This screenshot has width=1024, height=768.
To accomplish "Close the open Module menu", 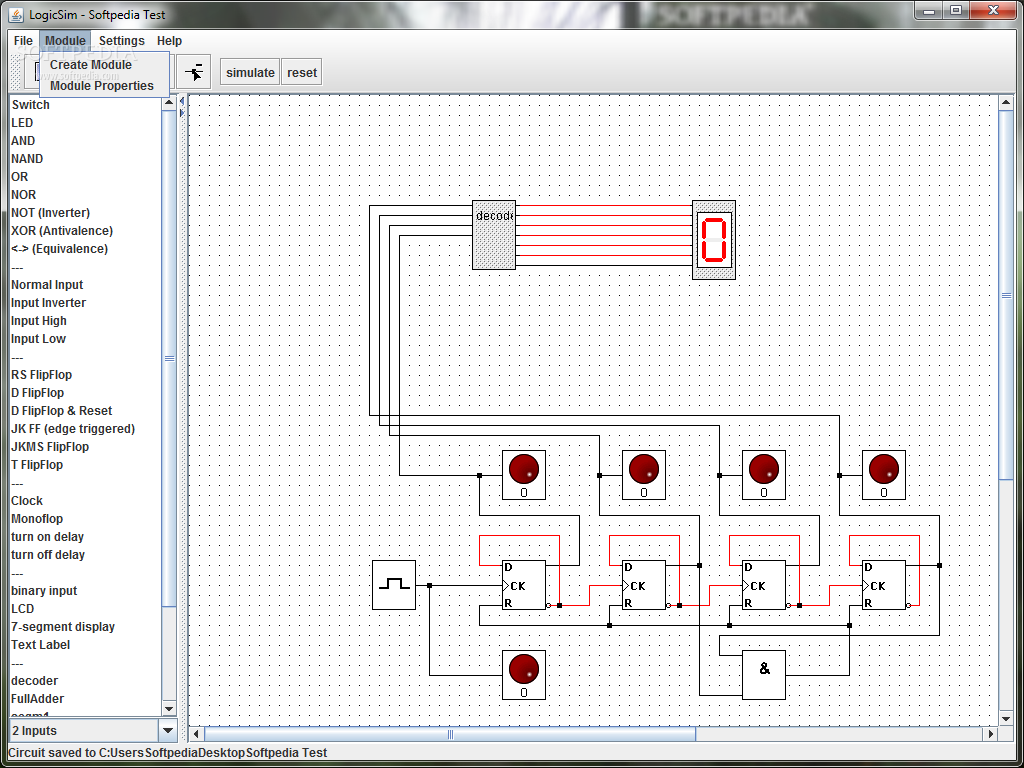I will 65,40.
